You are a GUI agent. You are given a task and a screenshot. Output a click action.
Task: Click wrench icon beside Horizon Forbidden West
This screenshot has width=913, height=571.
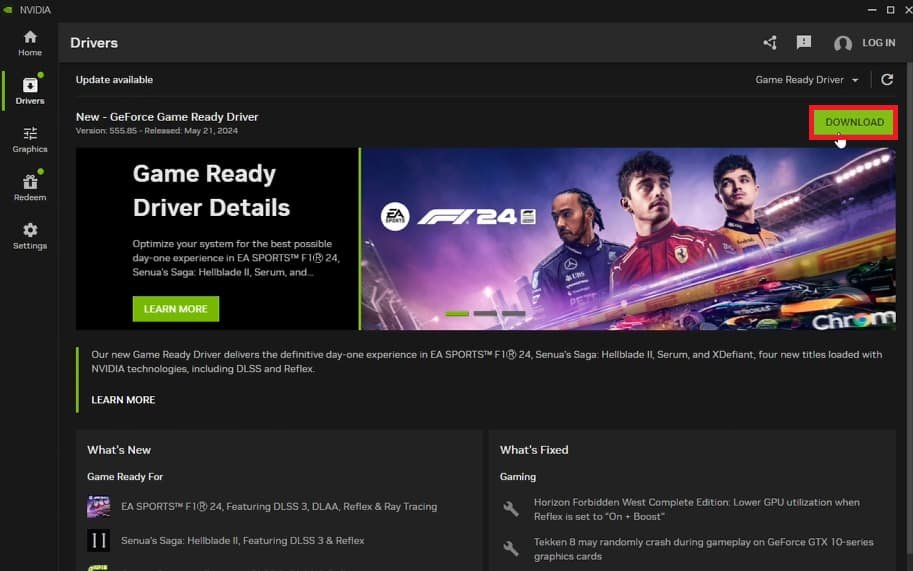point(511,509)
